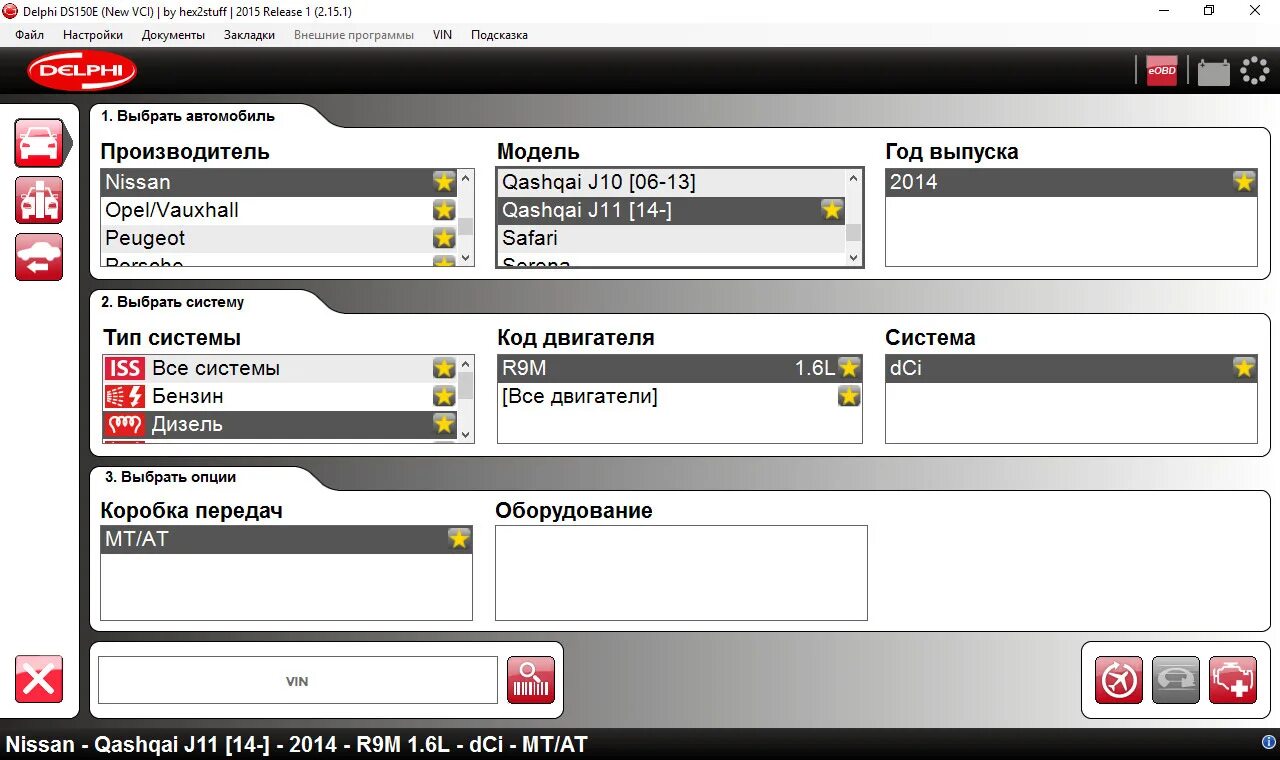1280x760 pixels.
Task: Select Все системы system type
Action: tap(279, 368)
